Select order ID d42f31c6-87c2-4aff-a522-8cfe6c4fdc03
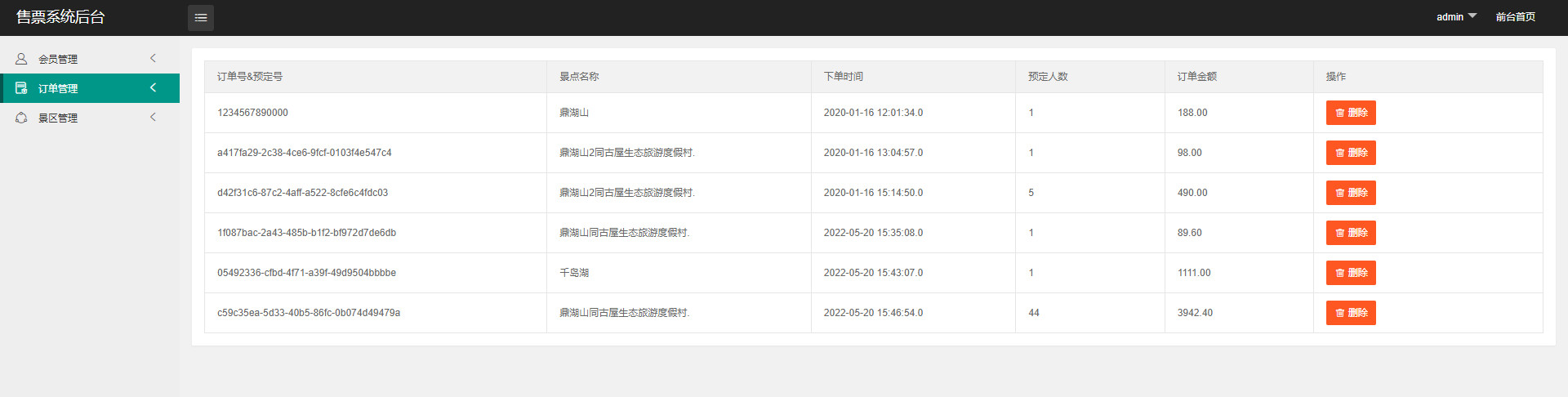 [303, 193]
